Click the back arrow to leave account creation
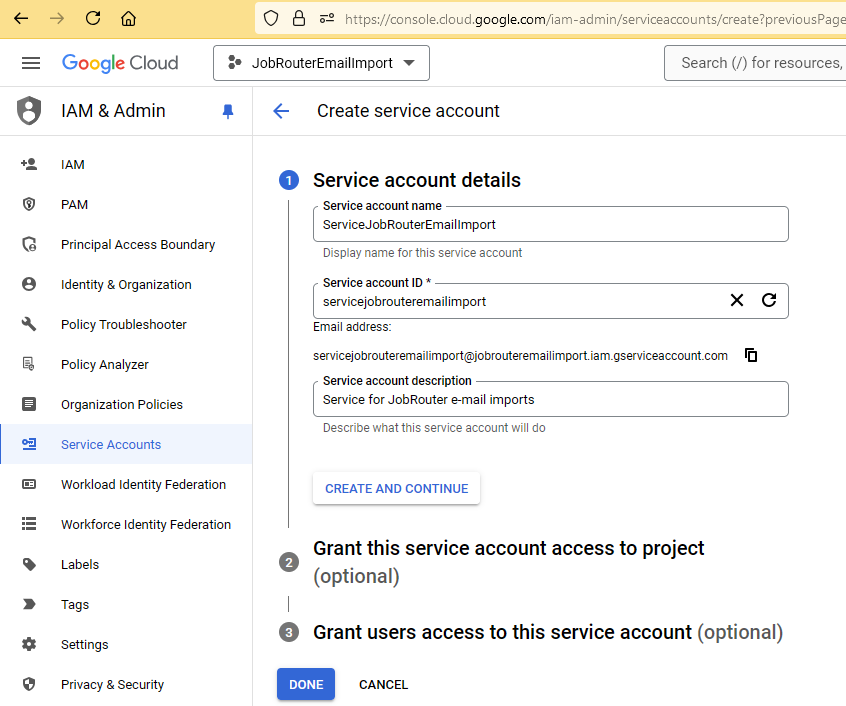This screenshot has height=706, width=846. pyautogui.click(x=281, y=111)
